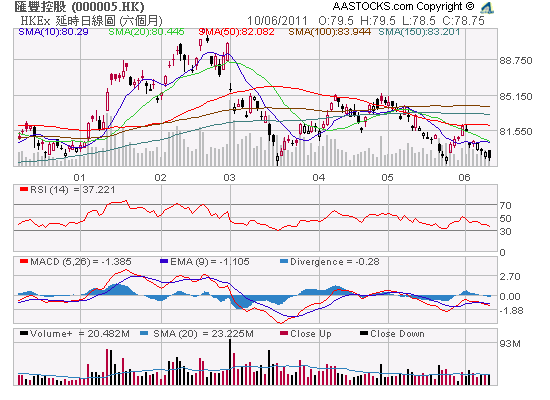Click the Close Down legend text
This screenshot has height=400, width=550.
click(397, 334)
